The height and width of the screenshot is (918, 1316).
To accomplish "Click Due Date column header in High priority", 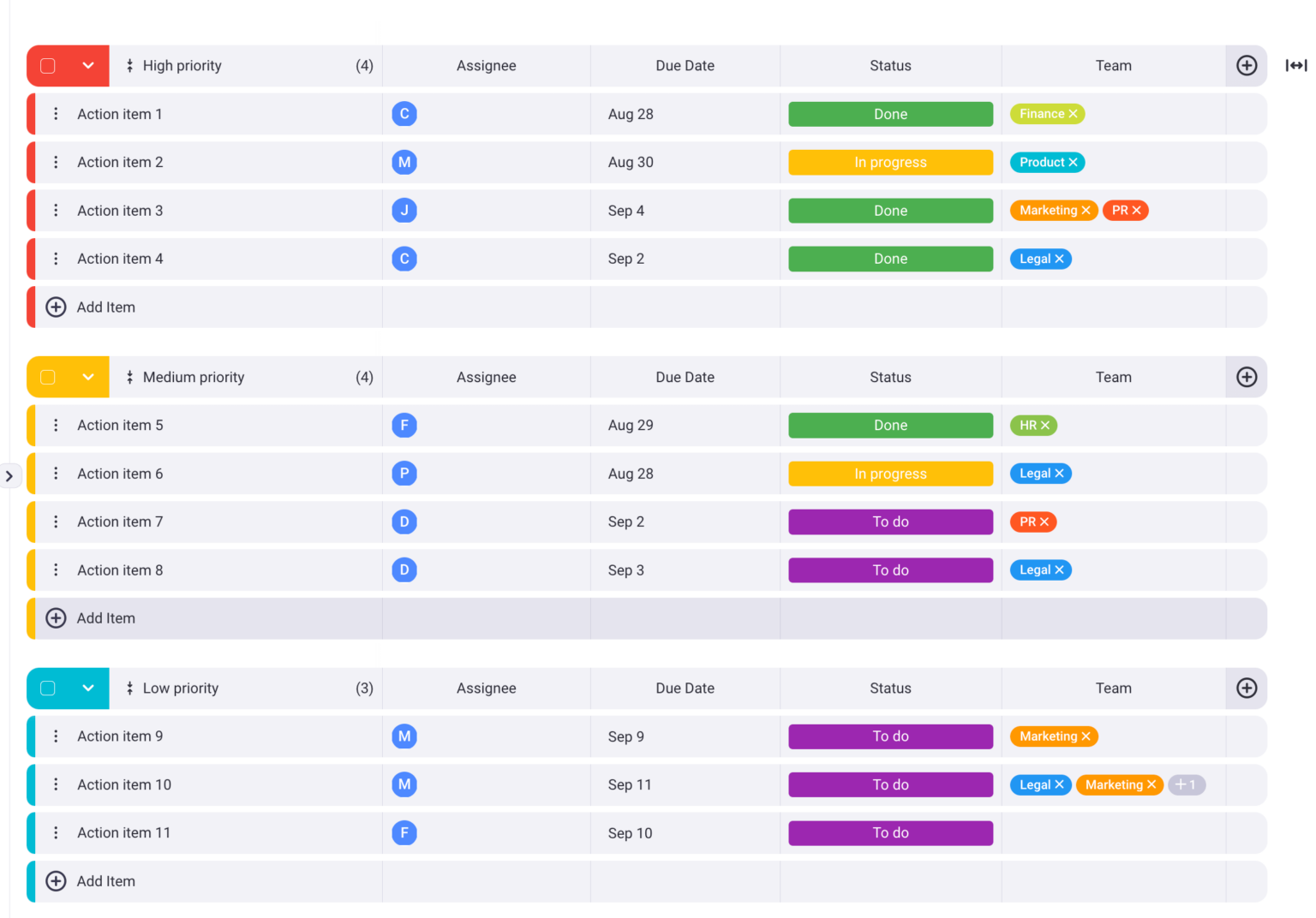I will 685,66.
